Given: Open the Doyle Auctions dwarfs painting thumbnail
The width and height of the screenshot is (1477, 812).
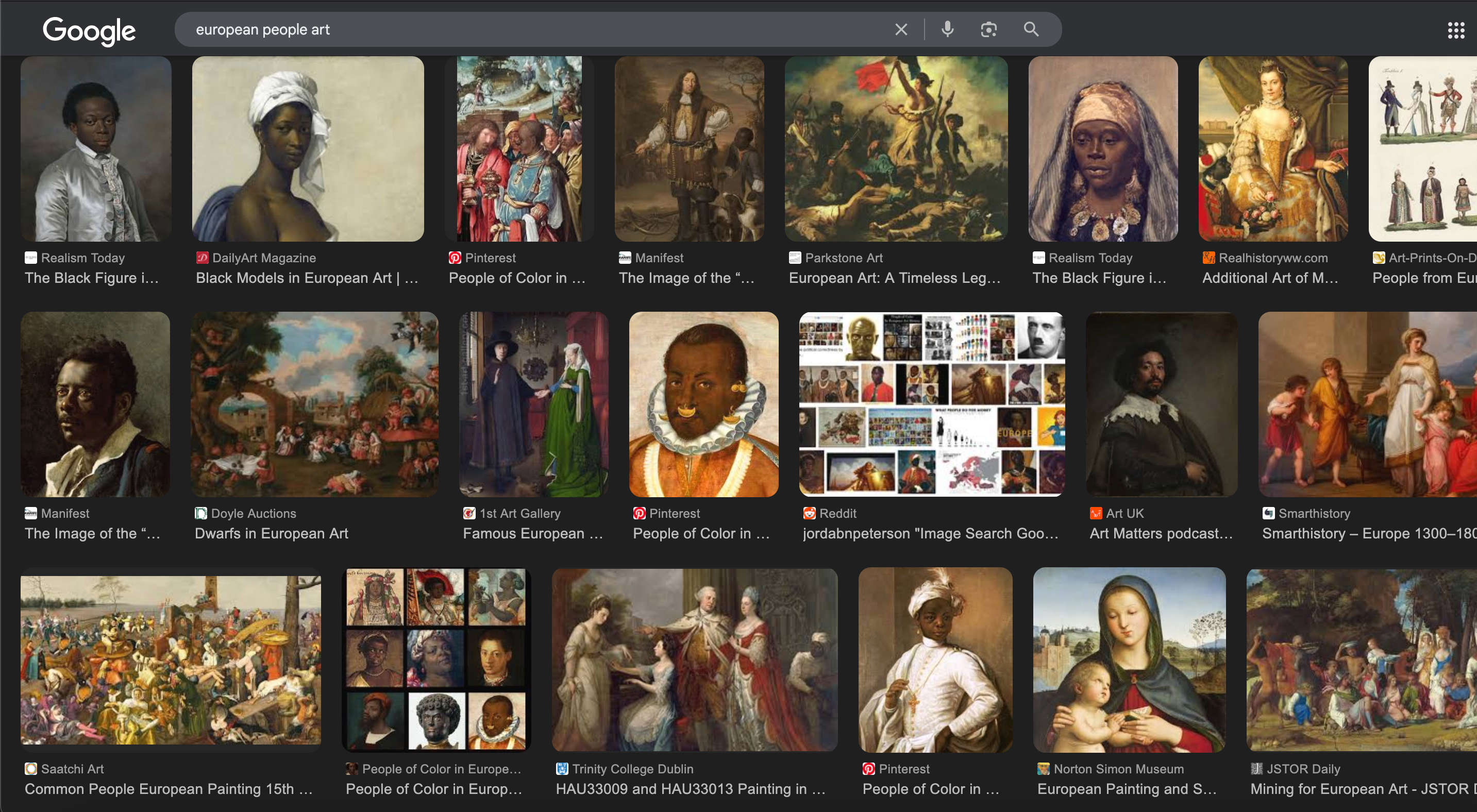Looking at the screenshot, I should 314,404.
